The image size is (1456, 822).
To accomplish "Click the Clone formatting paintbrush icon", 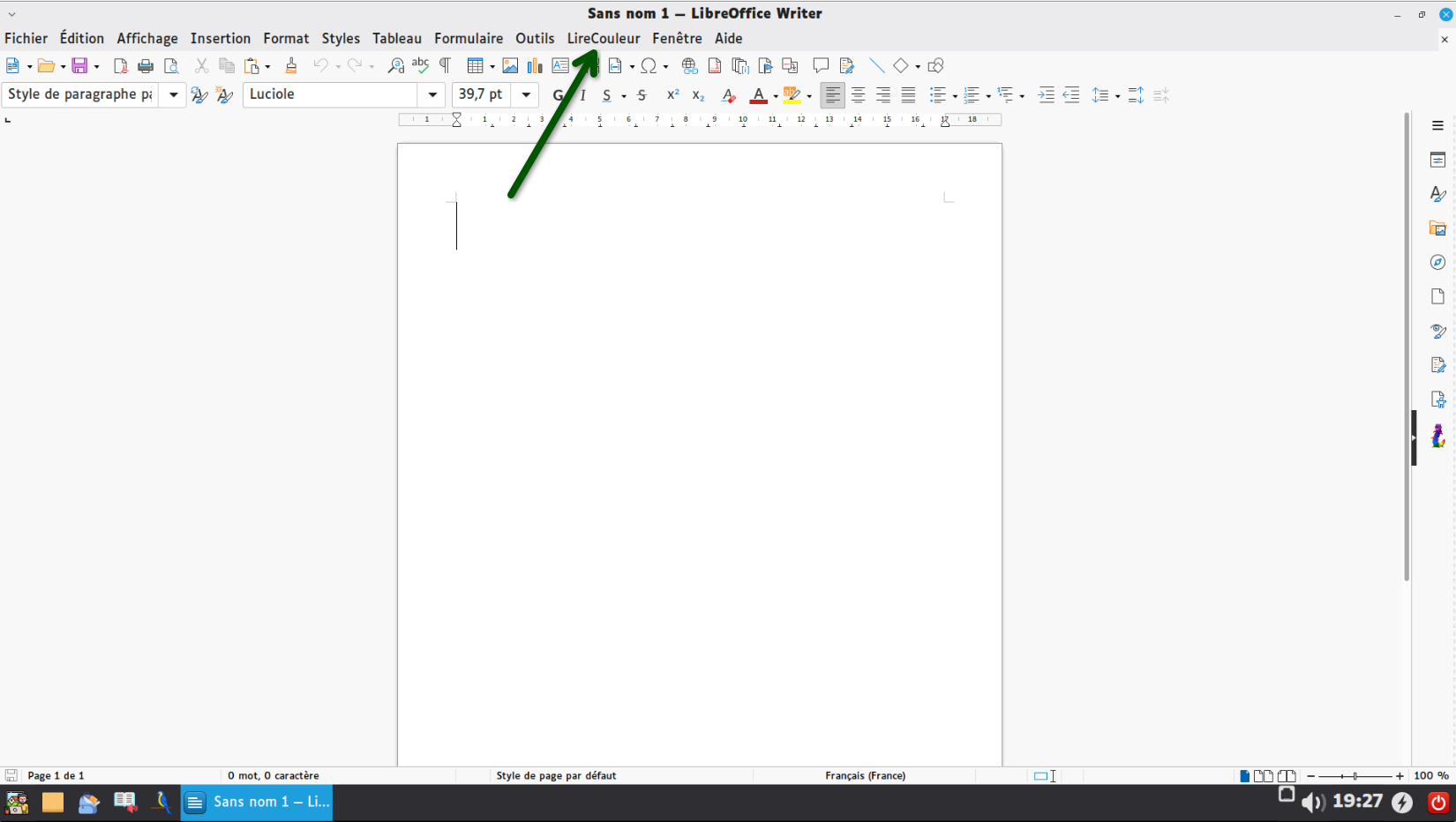I will coord(291,66).
